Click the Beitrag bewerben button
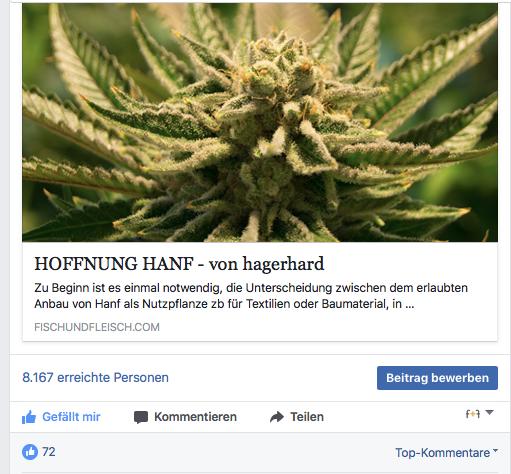Screen dimensions: 511x474 coord(437,378)
